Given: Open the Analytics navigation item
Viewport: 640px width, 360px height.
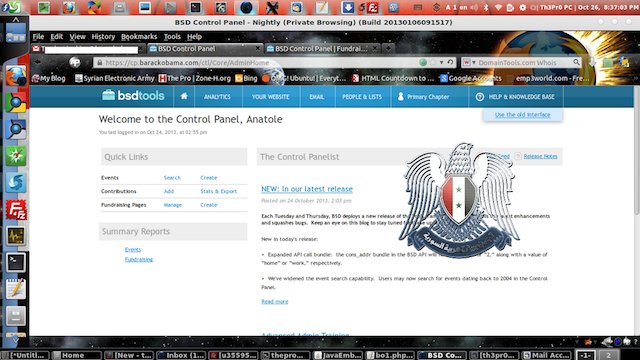Looking at the screenshot, I should [x=217, y=97].
